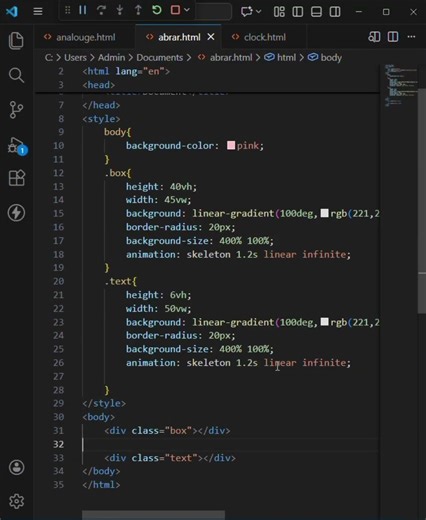Click the sticky html lang line
The image size is (426, 520).
pos(126,71)
